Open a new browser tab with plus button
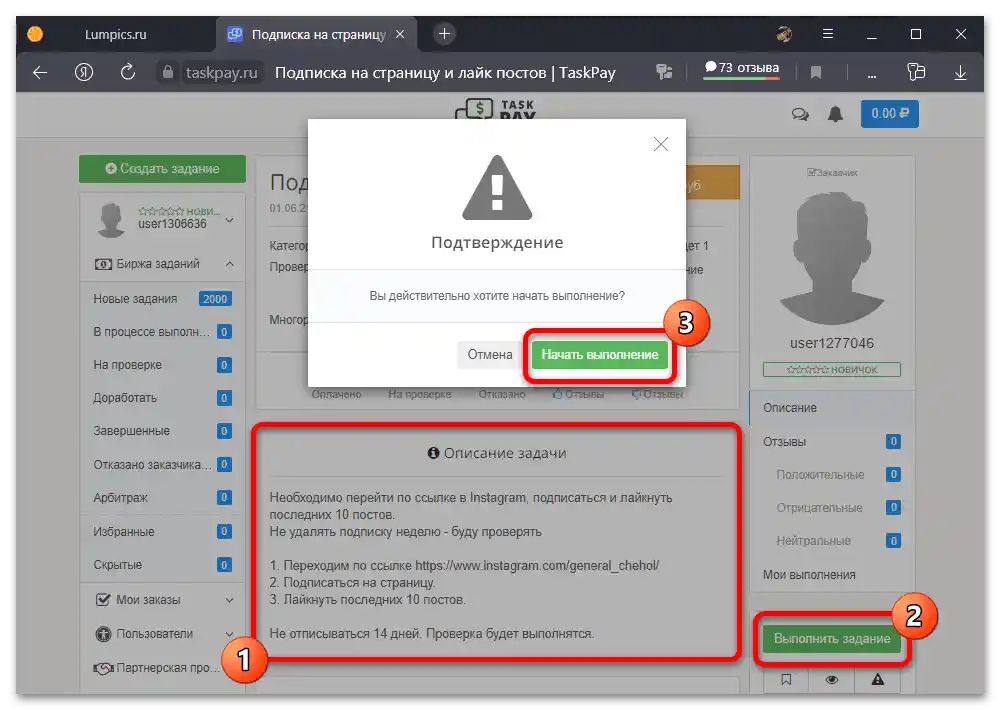The image size is (1000, 710). point(444,34)
